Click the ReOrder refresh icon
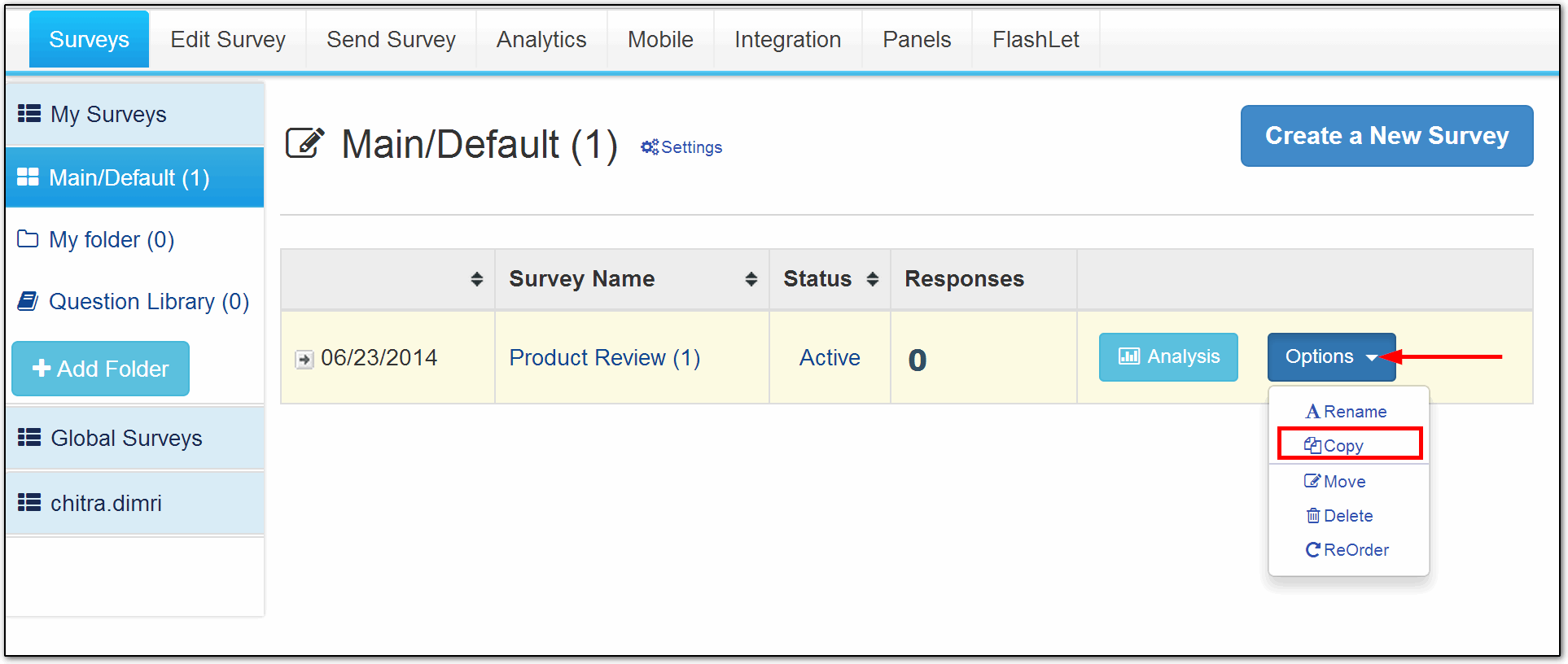Screen dimensions: 1568x664 [x=1312, y=550]
